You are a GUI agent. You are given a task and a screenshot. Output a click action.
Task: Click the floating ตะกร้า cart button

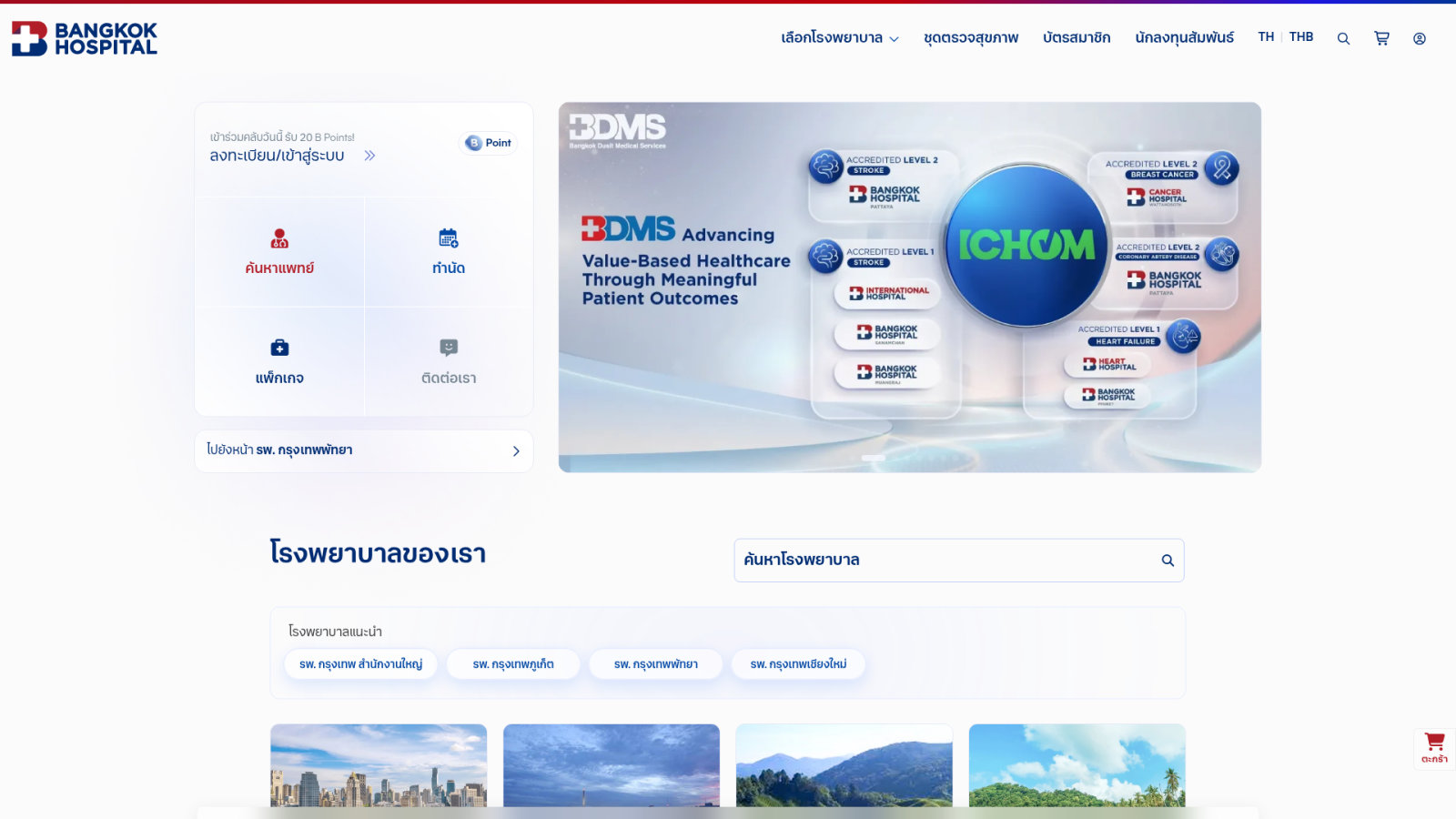click(x=1435, y=749)
